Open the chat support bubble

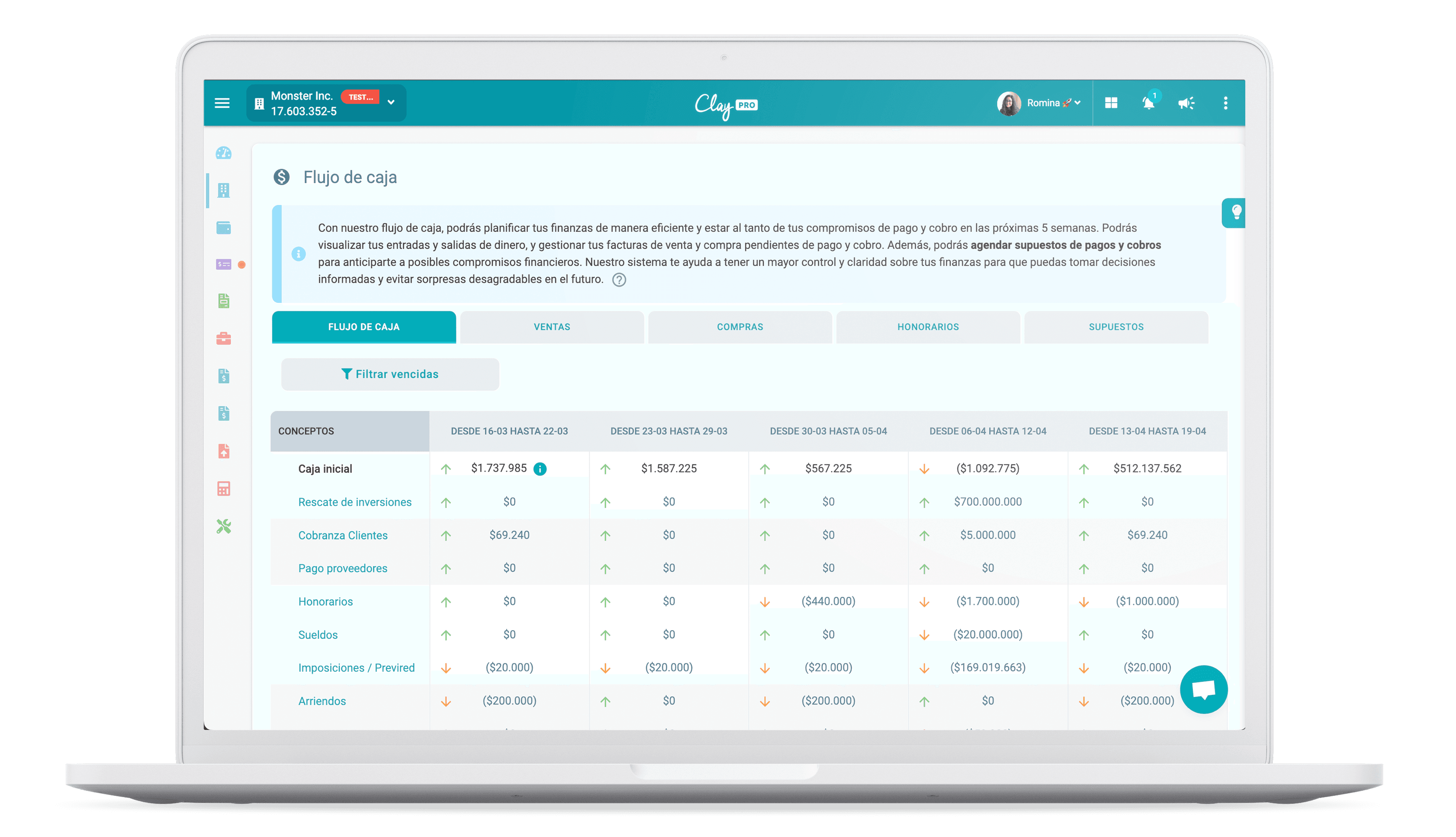(1204, 689)
